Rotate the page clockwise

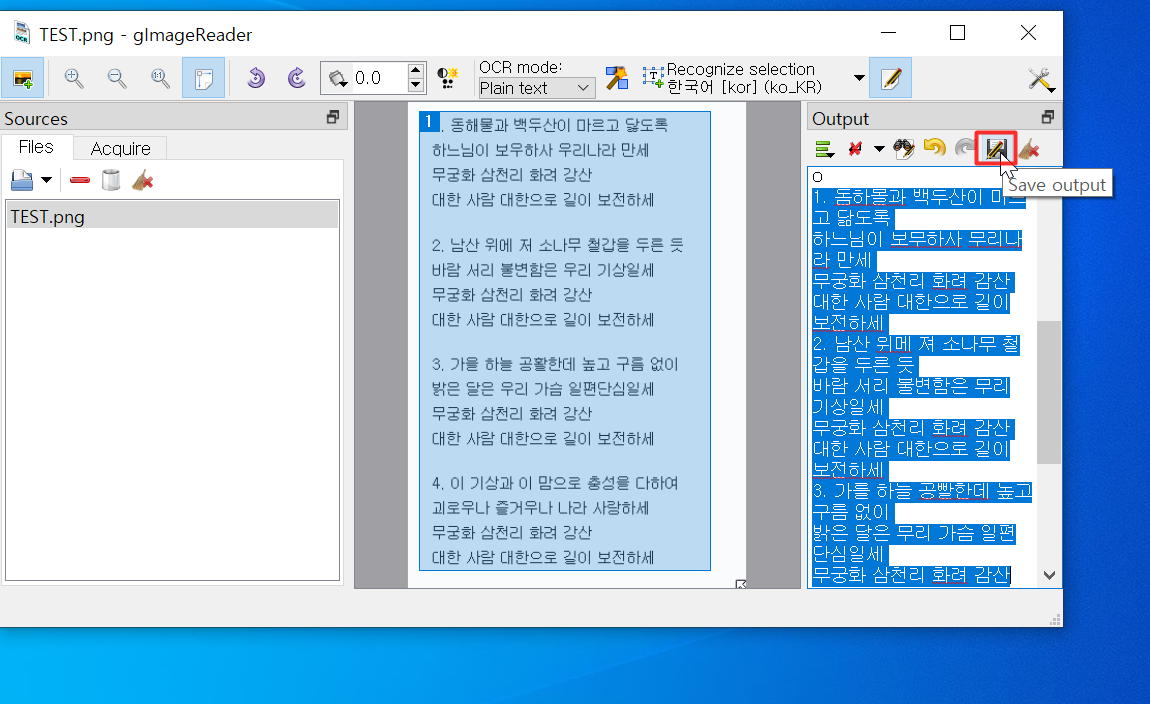click(296, 78)
